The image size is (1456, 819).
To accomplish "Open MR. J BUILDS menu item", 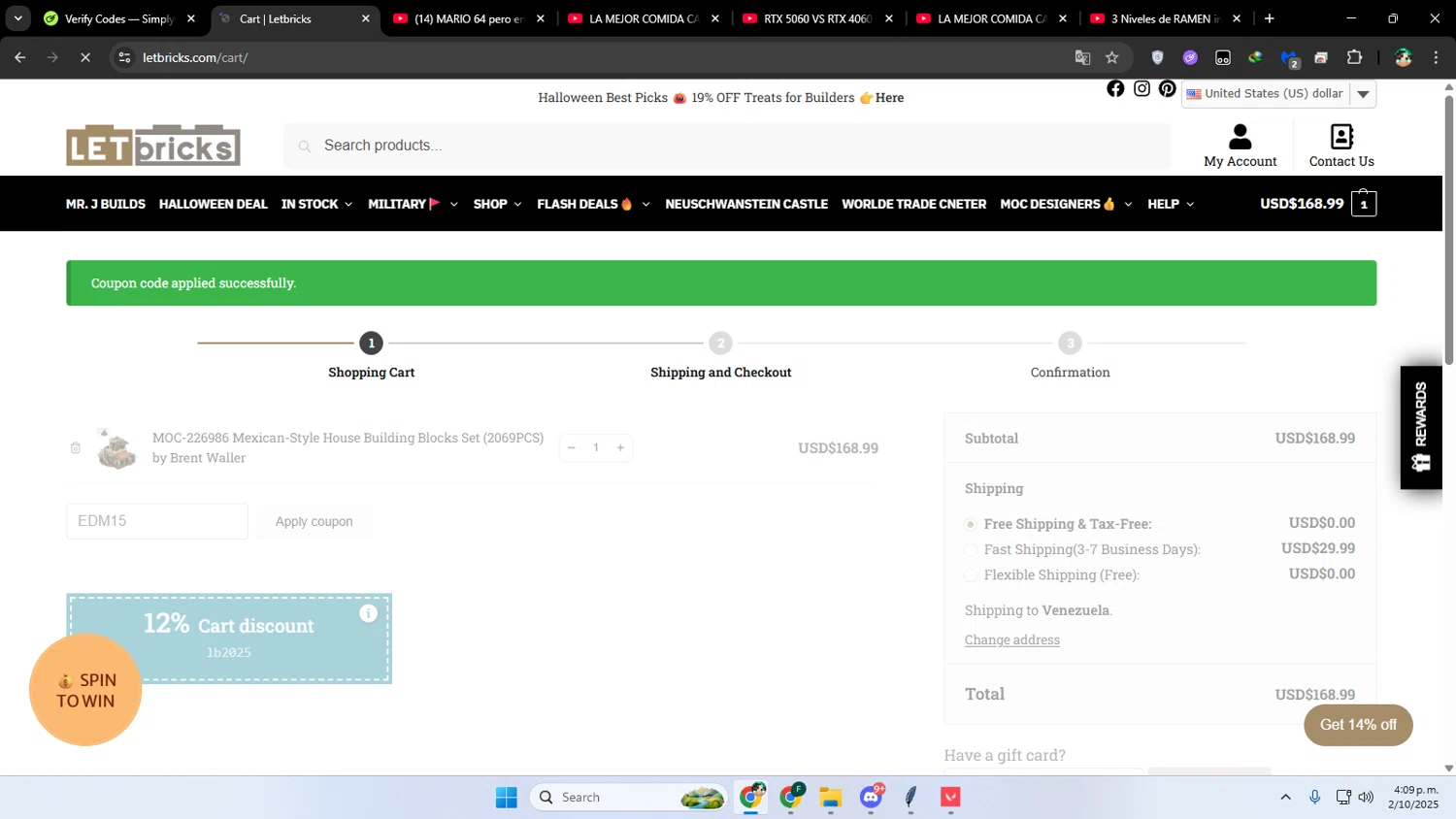I will [x=106, y=204].
